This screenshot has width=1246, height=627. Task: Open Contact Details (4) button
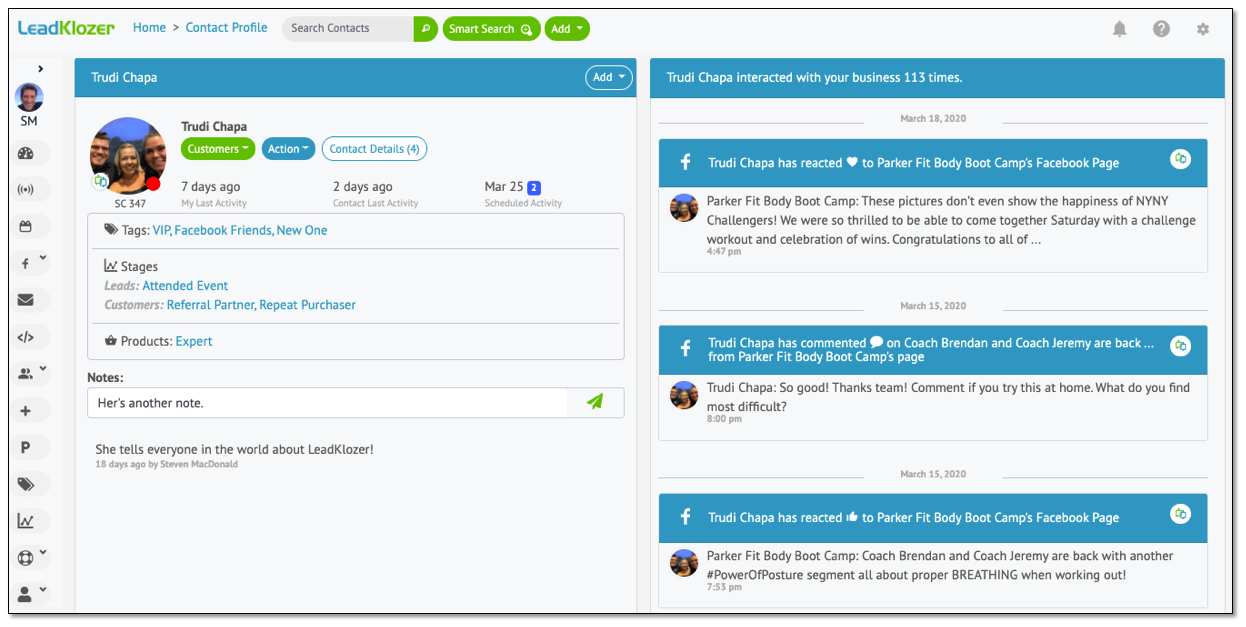[x=374, y=149]
